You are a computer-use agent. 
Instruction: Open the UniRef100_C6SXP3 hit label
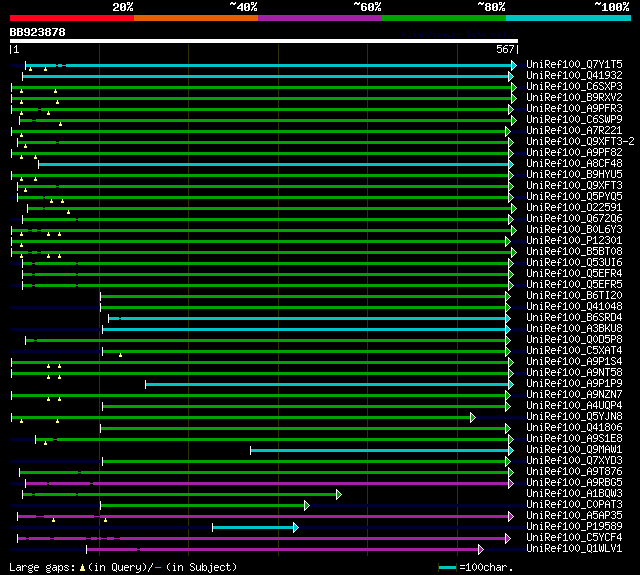[x=574, y=86]
